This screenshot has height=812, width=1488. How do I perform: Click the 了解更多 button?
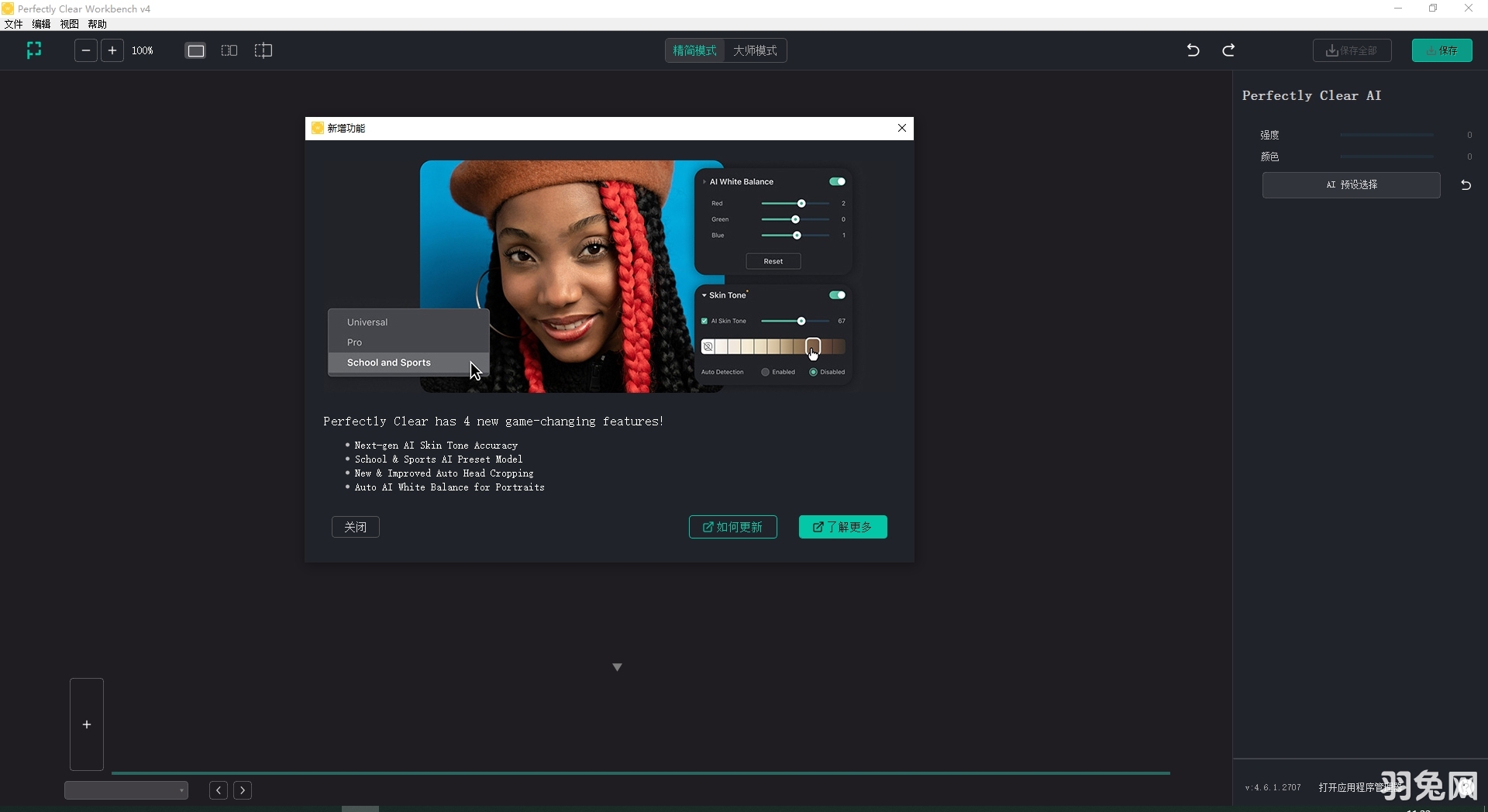click(x=842, y=527)
